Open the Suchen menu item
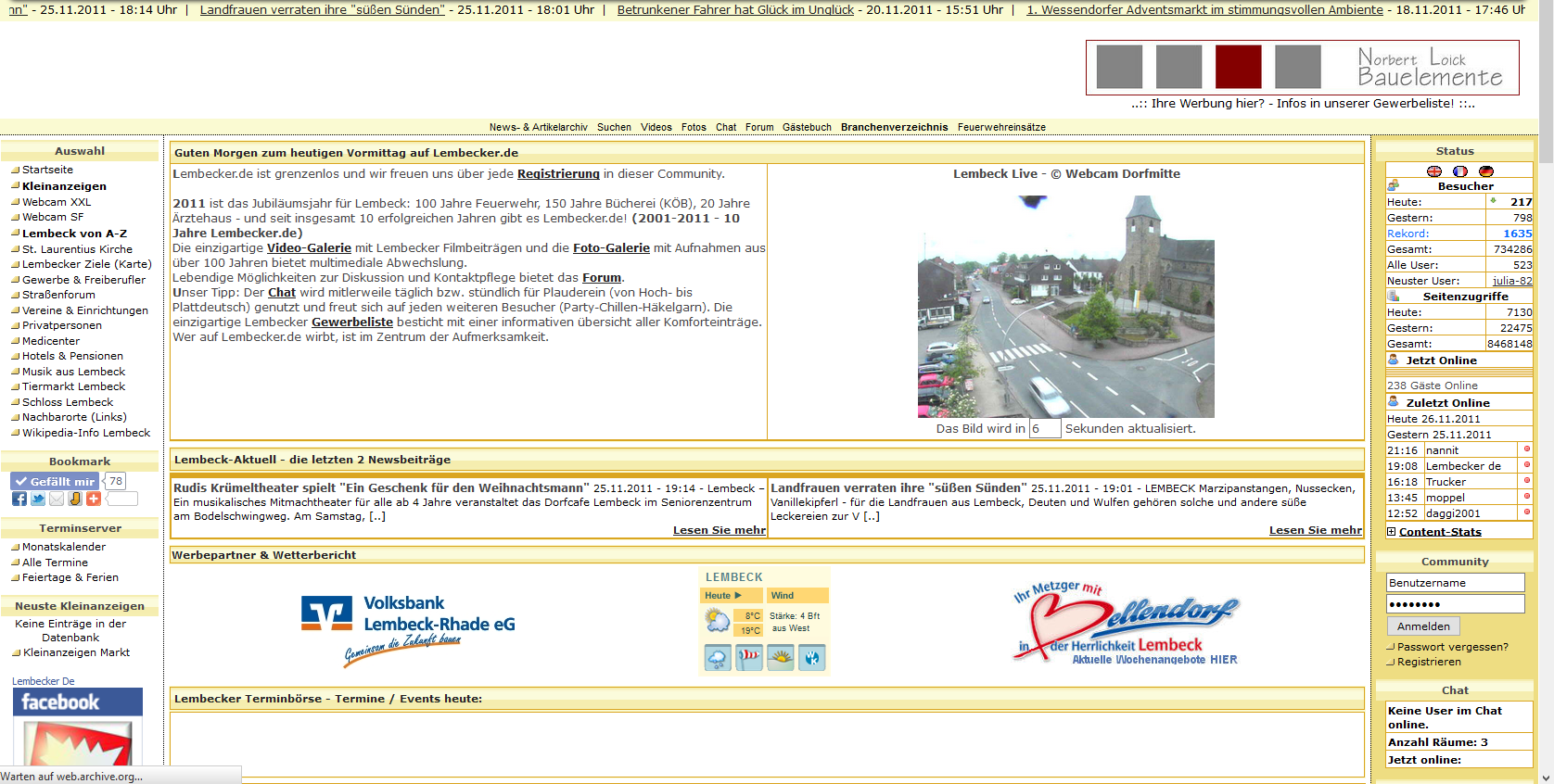Screen dimensions: 1554x784 [x=614, y=128]
